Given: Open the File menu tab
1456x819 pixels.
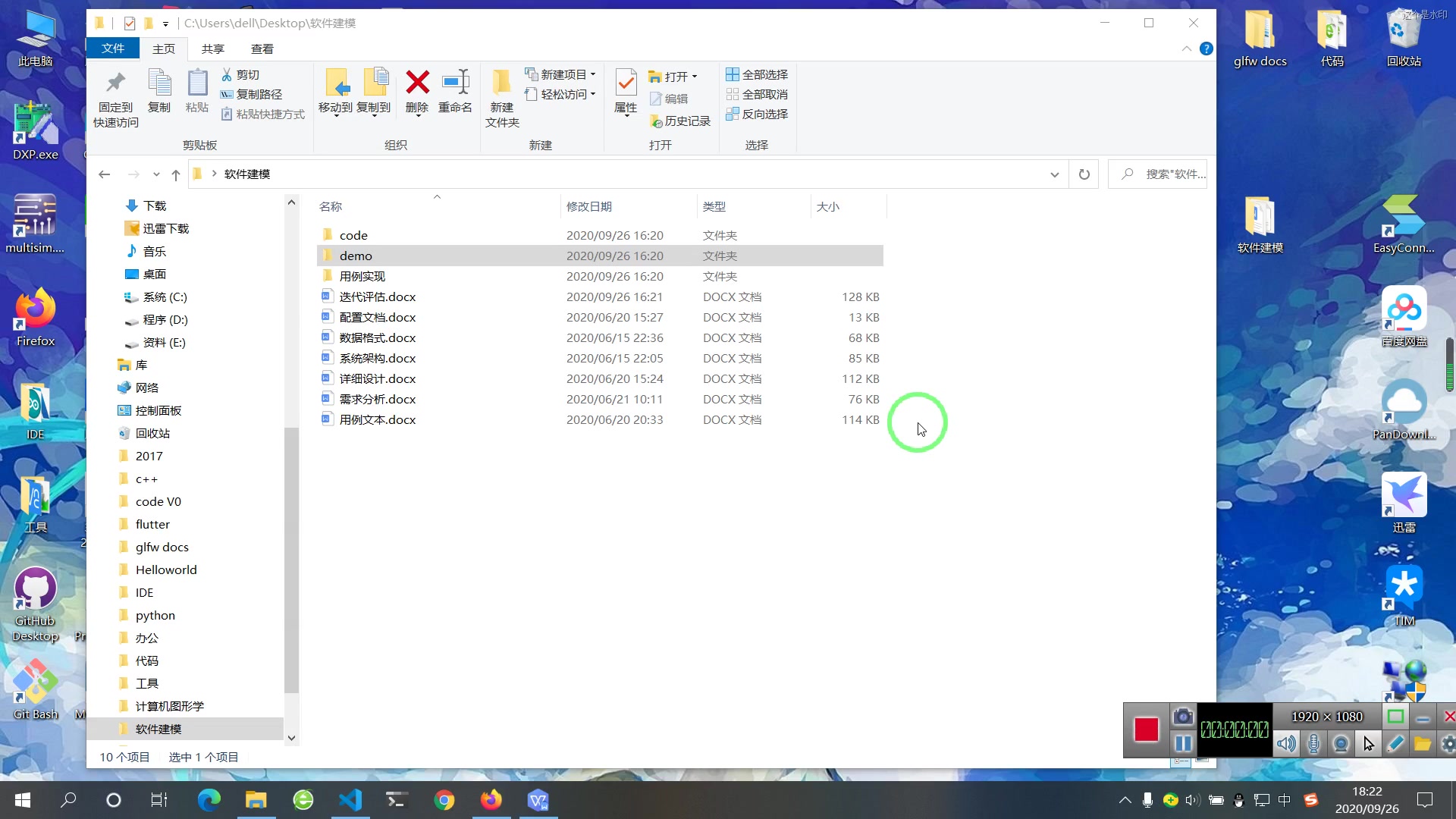Looking at the screenshot, I should tap(112, 49).
